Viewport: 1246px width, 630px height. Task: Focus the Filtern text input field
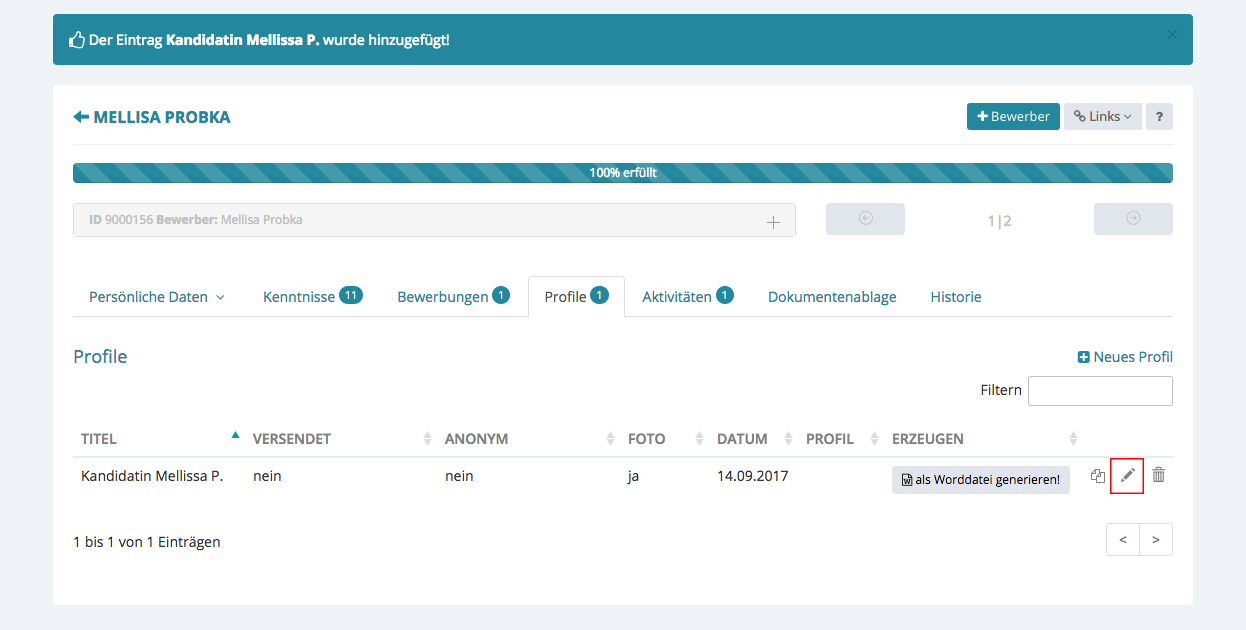pyautogui.click(x=1099, y=391)
